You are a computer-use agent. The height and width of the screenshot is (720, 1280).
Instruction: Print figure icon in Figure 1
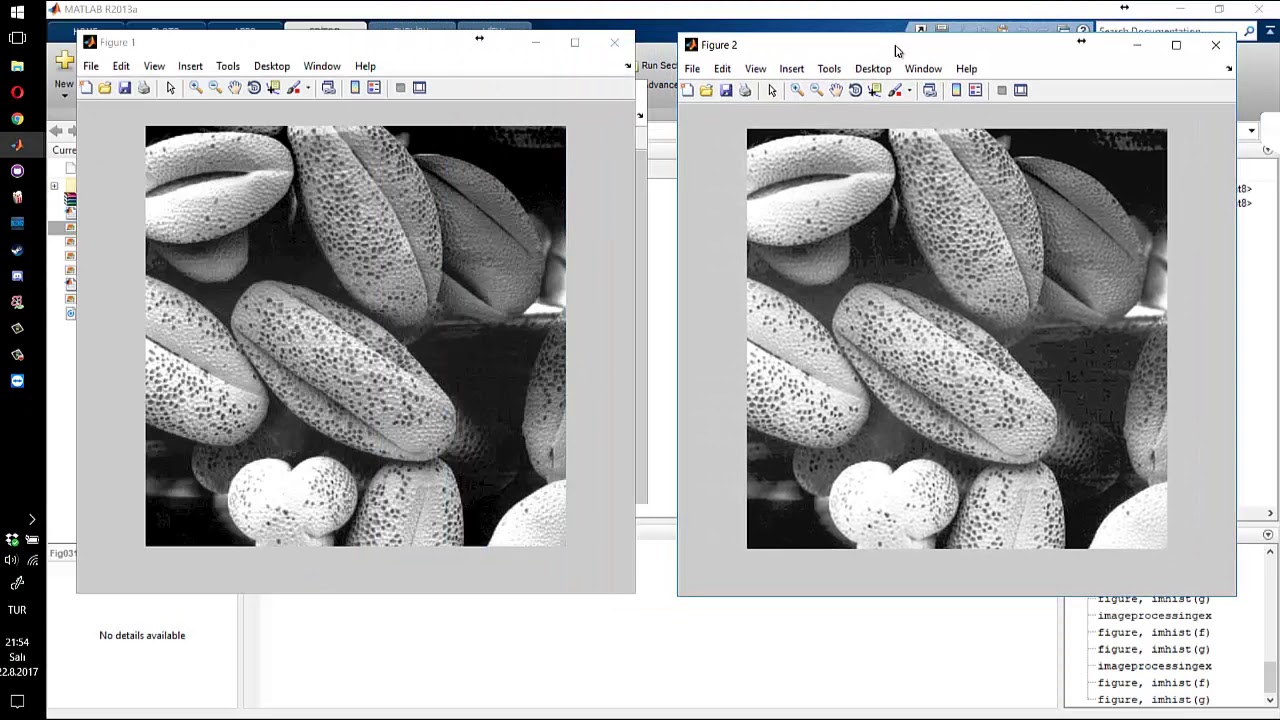pos(144,88)
